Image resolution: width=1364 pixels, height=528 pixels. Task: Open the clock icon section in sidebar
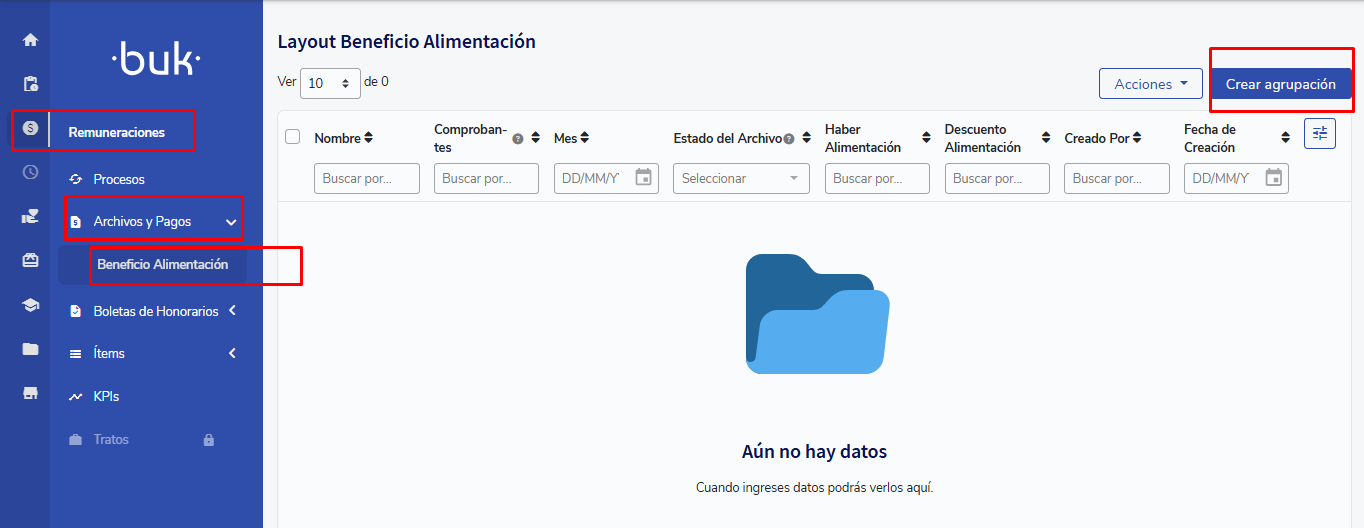tap(30, 172)
